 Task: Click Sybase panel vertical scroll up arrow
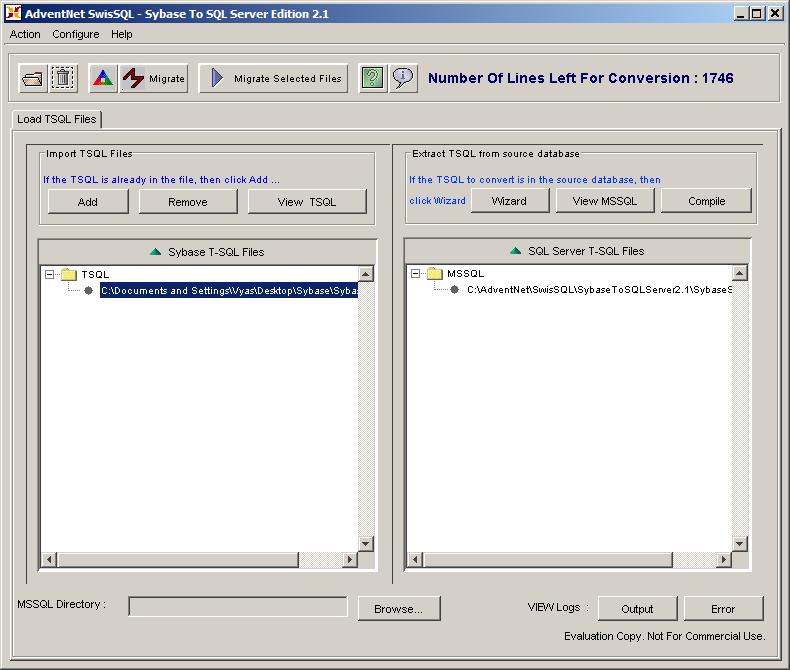point(366,274)
